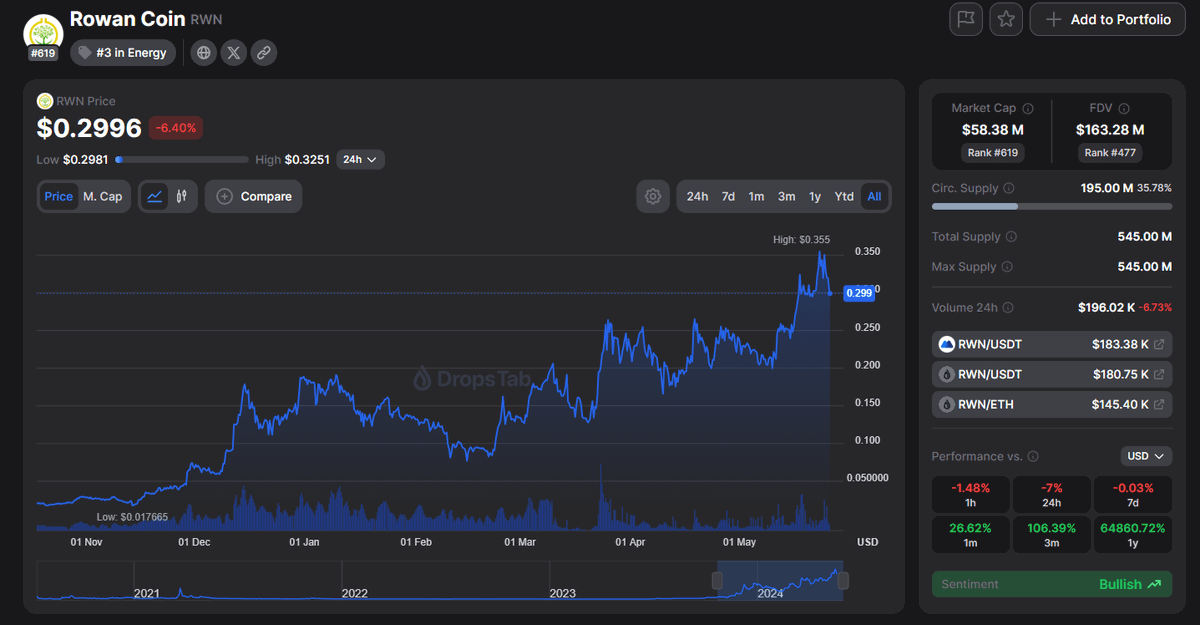
Task: Click the #3 in Energy tag
Action: 123,53
